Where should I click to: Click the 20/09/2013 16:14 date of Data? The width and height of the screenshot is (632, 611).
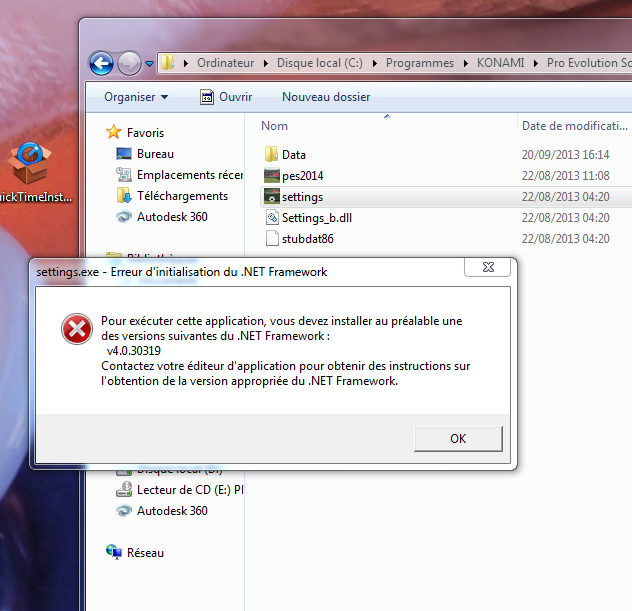pos(565,155)
